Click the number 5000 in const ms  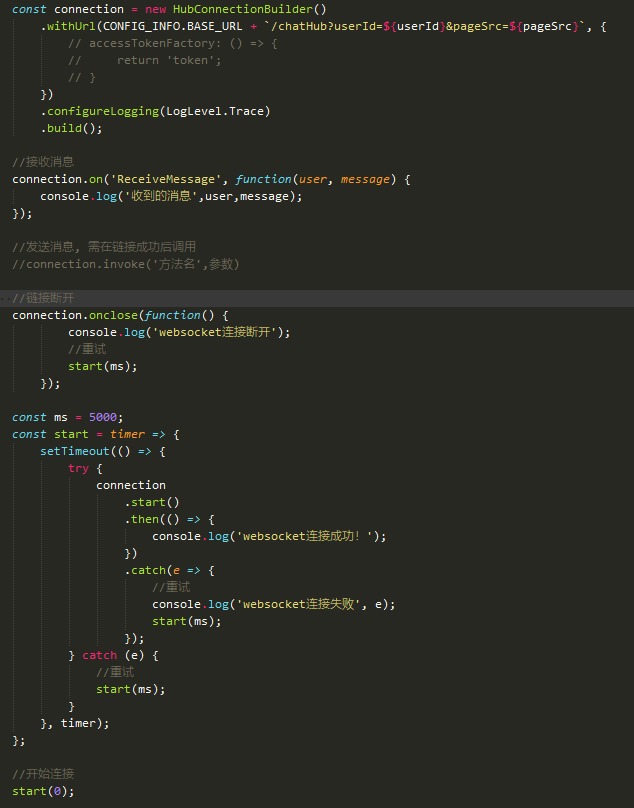click(x=103, y=417)
